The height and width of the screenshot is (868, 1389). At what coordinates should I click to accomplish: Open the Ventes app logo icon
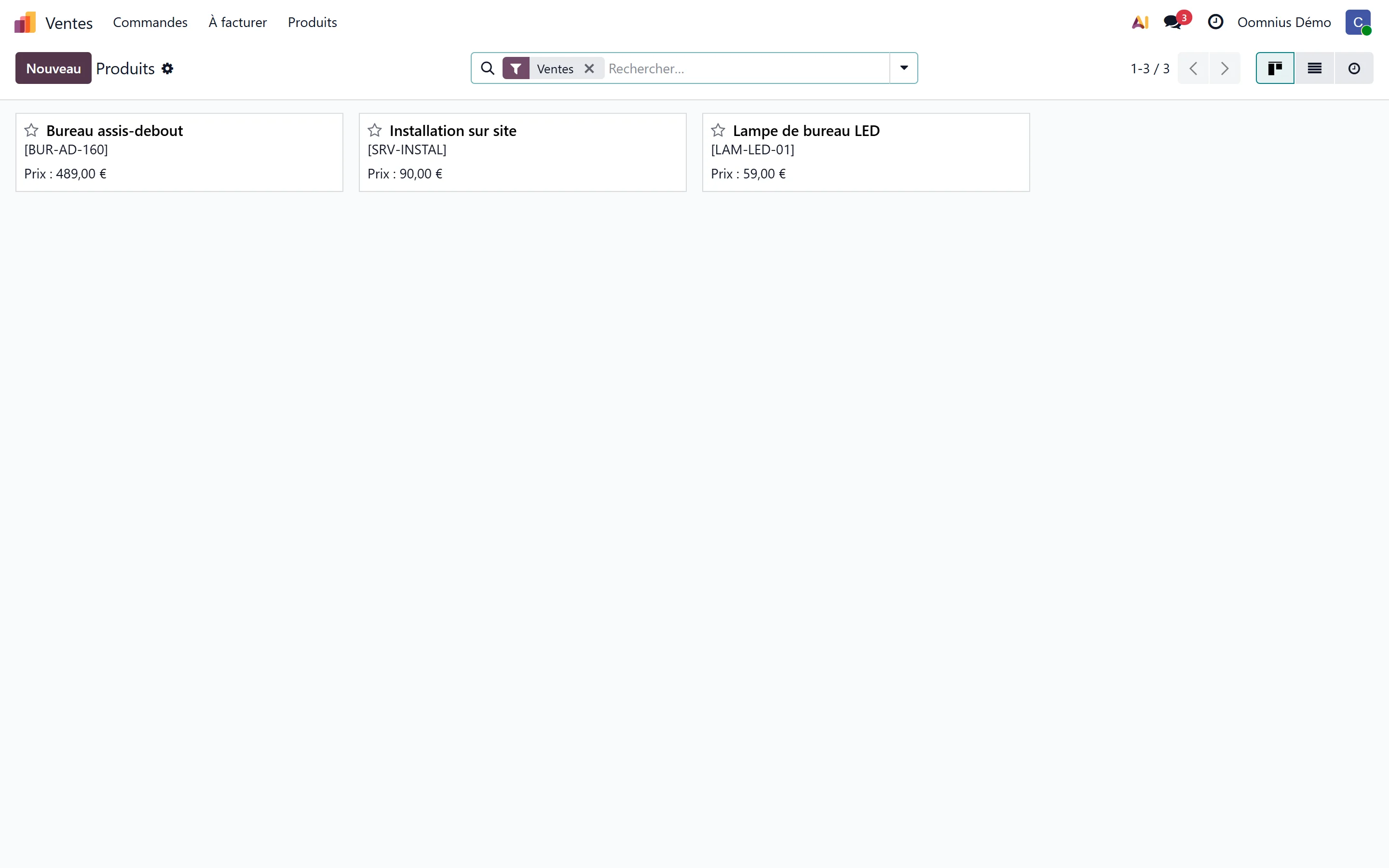[25, 22]
